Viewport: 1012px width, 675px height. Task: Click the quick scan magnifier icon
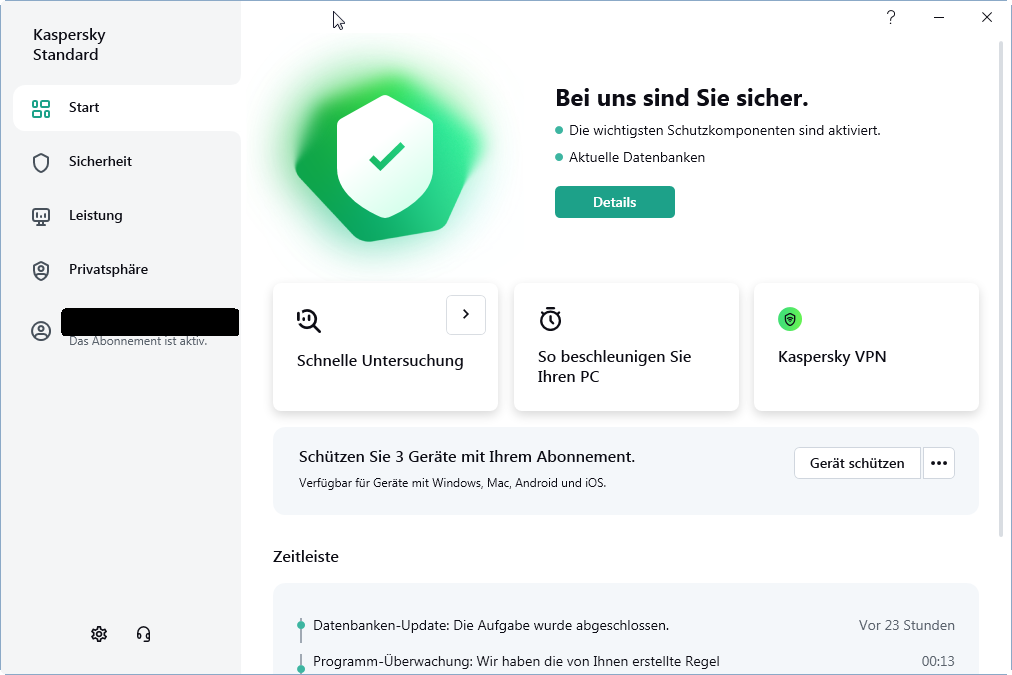point(309,320)
